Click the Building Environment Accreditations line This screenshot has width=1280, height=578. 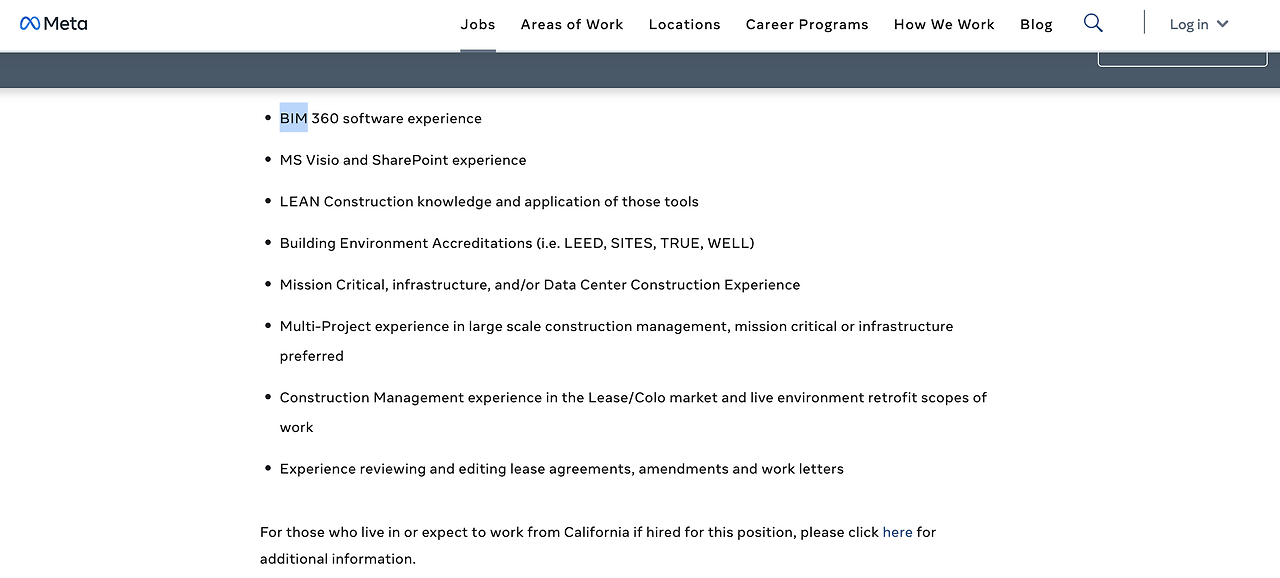(x=517, y=243)
